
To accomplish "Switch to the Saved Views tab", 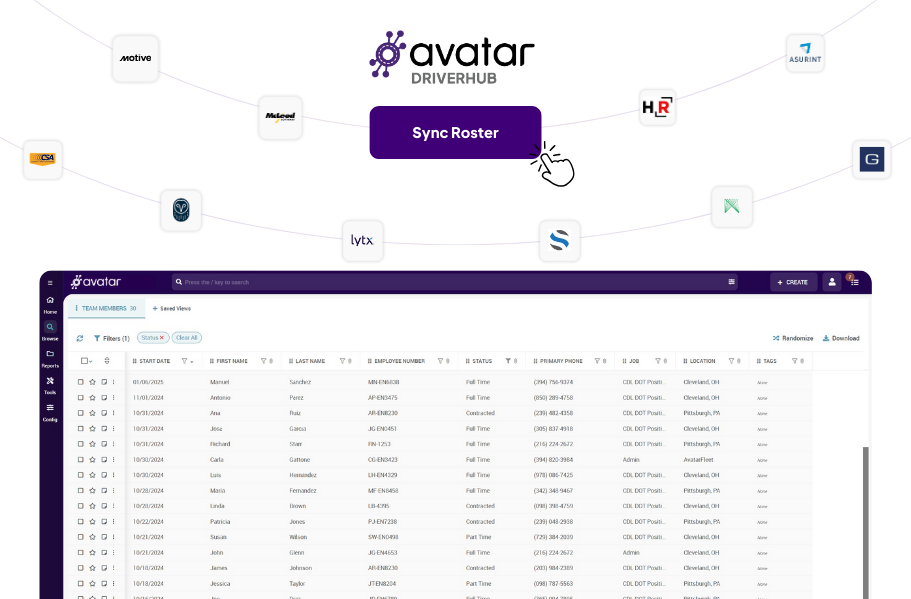I will point(170,308).
